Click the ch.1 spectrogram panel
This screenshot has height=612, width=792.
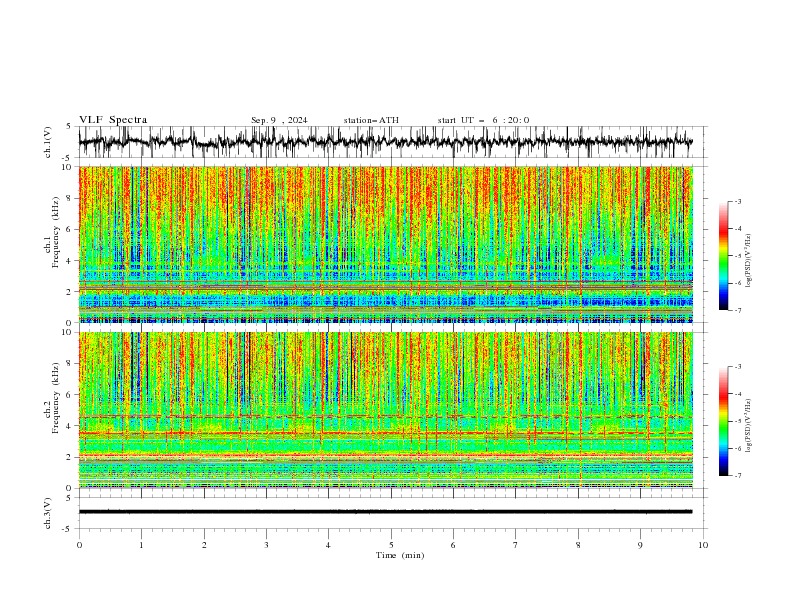tap(385, 244)
